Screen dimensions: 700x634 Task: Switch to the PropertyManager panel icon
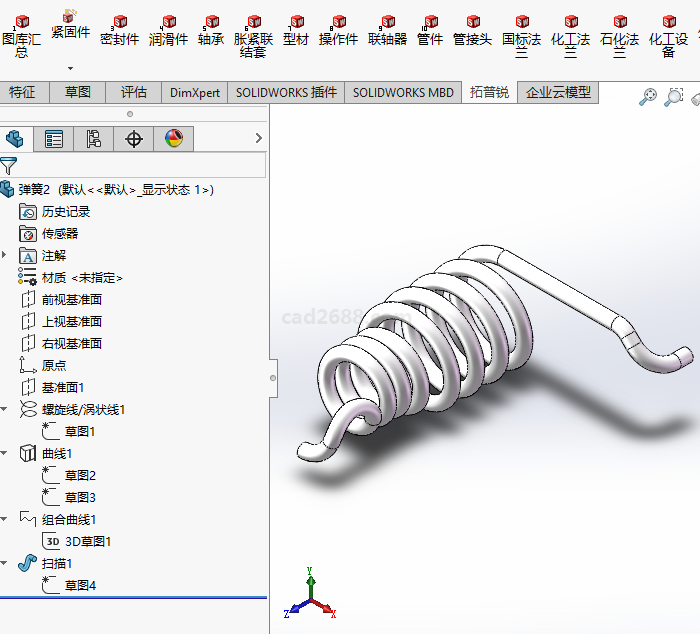[54, 139]
